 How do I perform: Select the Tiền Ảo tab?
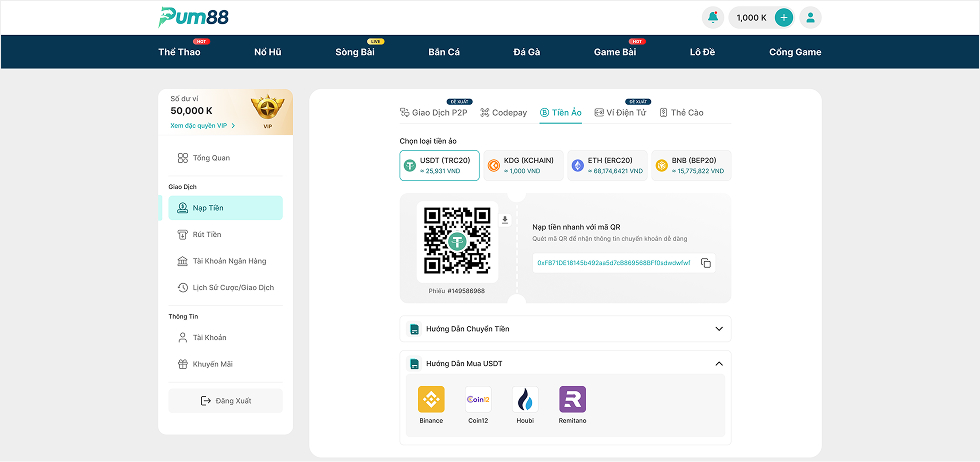(x=561, y=113)
